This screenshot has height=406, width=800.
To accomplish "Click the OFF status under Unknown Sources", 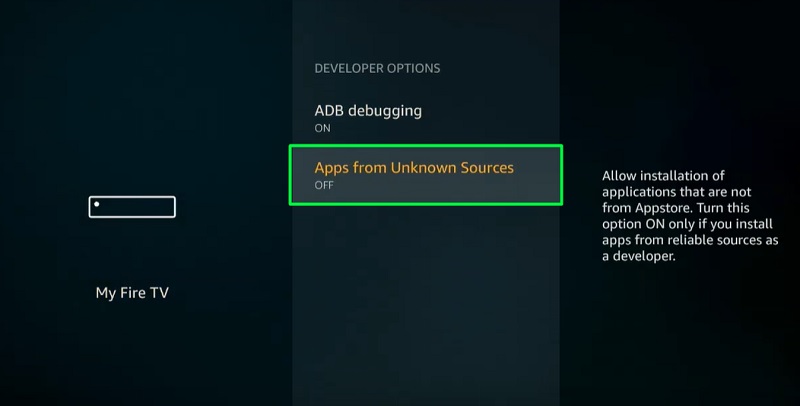I will [324, 185].
